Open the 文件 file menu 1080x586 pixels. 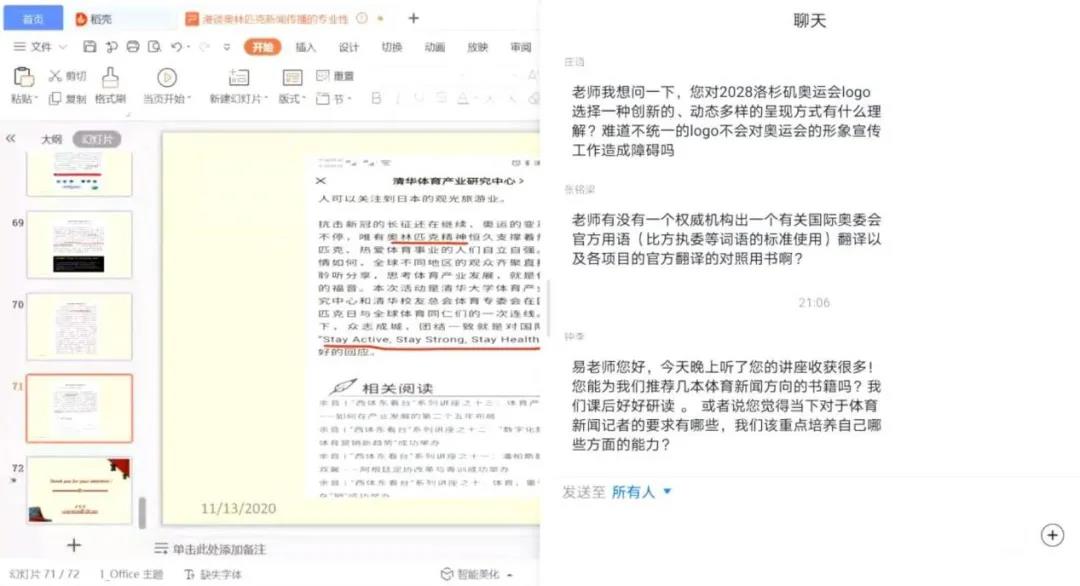point(40,46)
